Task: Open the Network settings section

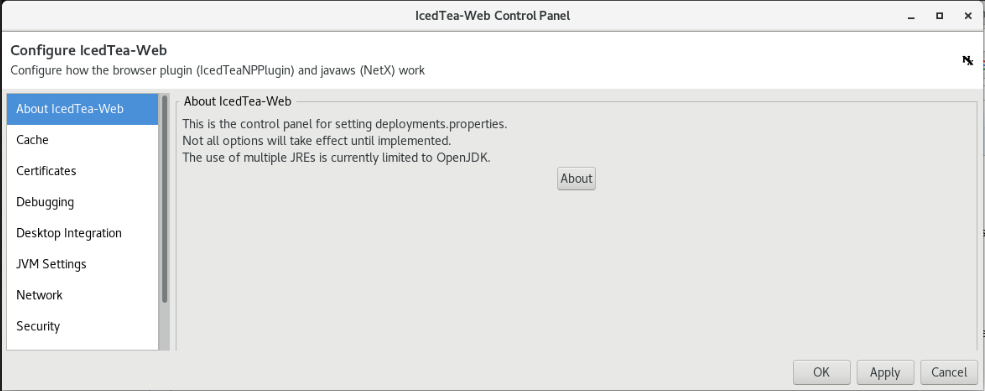Action: 82,295
